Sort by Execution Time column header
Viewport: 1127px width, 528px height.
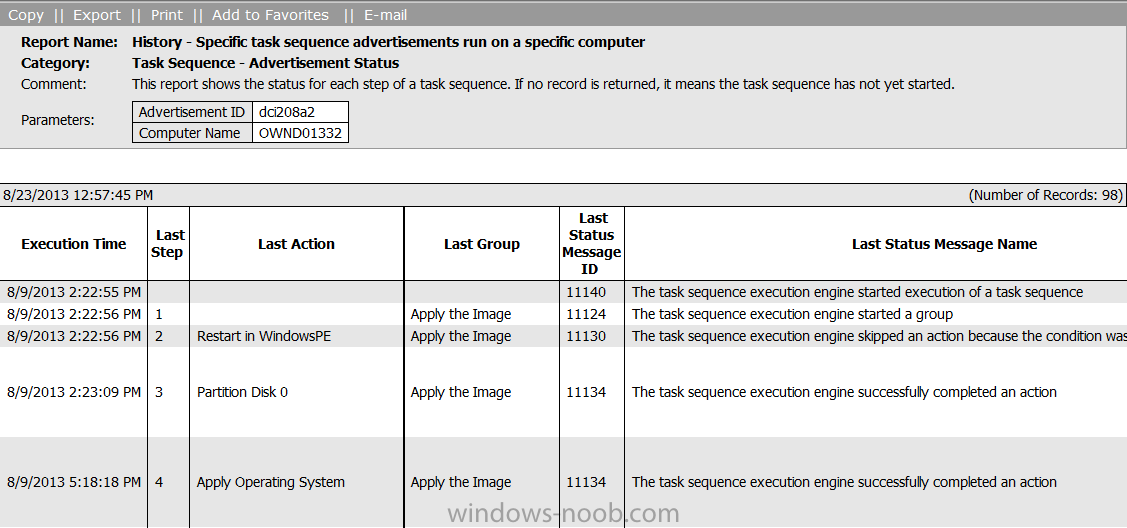[74, 244]
